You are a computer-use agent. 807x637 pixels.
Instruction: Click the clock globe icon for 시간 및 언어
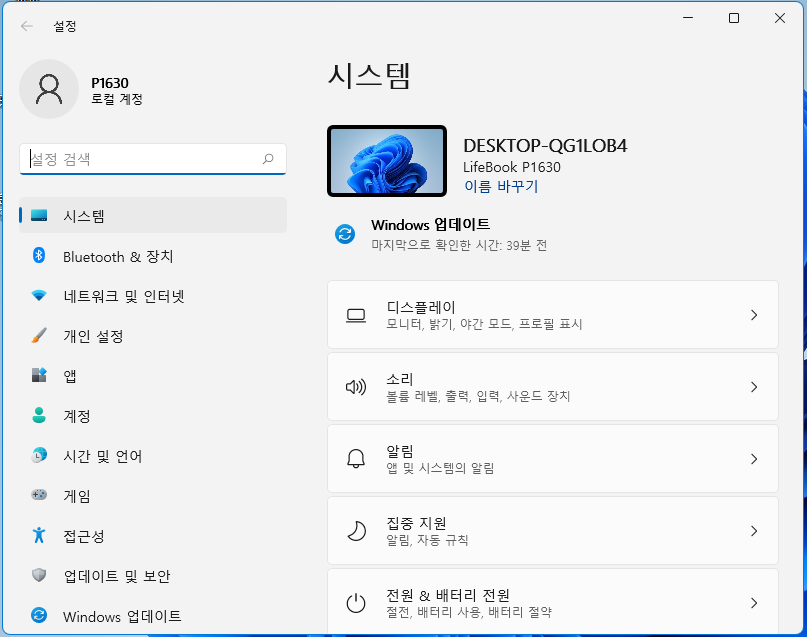[39, 455]
